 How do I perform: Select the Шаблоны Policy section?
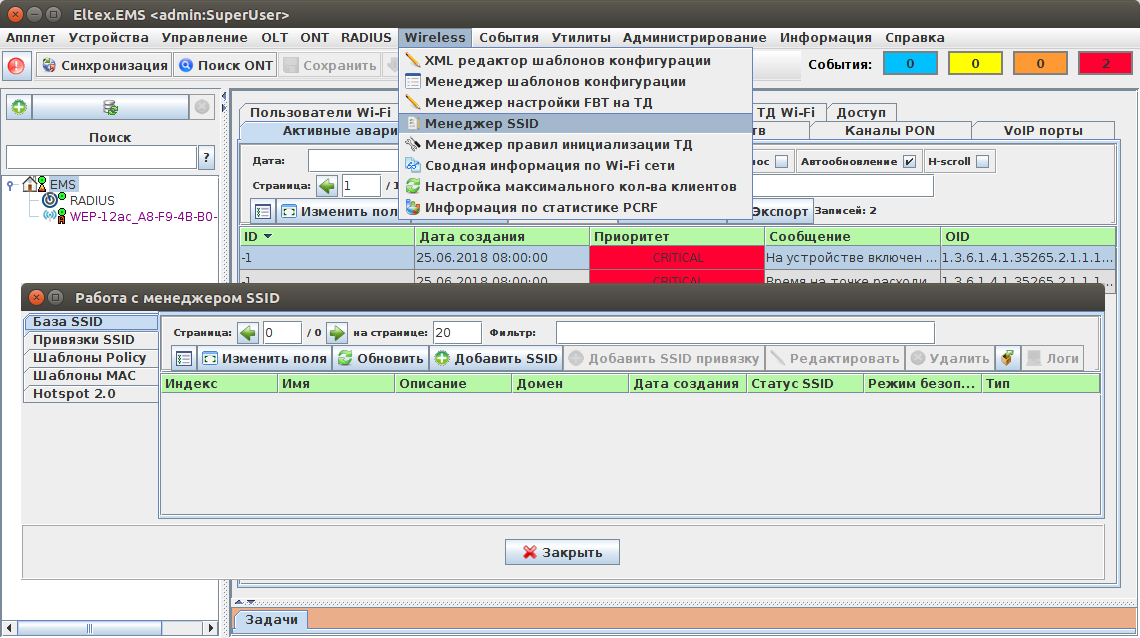click(x=91, y=358)
